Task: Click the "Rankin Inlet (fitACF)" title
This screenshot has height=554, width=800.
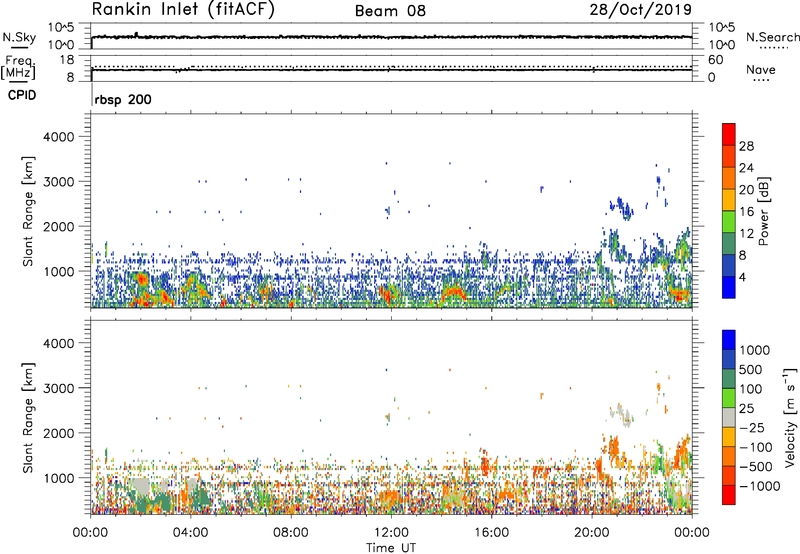Action: tap(183, 10)
